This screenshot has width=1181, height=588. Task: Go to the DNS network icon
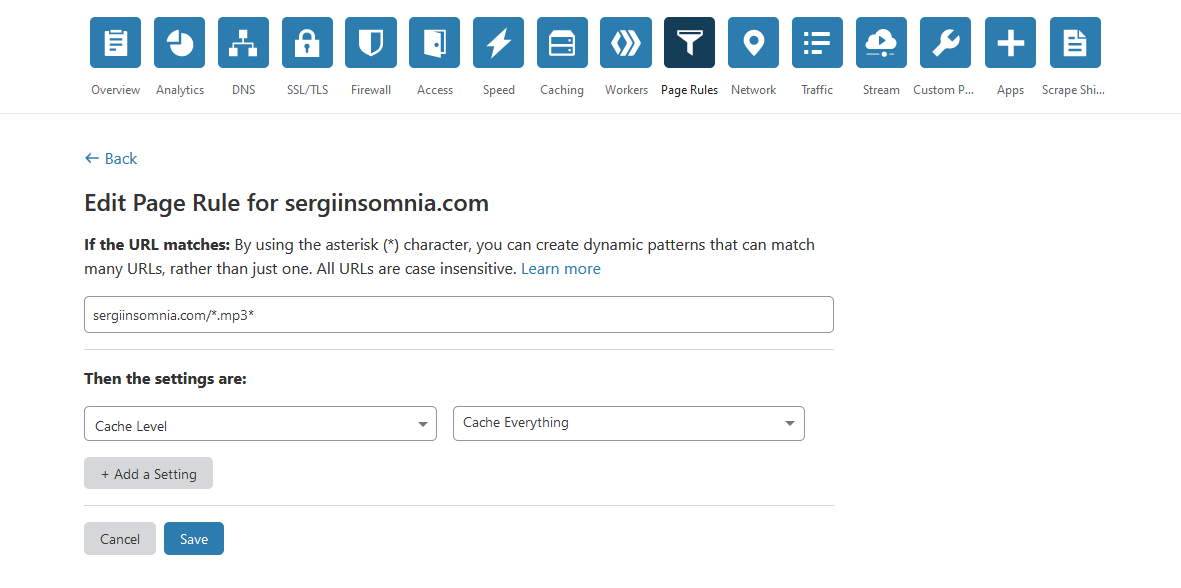[x=243, y=43]
